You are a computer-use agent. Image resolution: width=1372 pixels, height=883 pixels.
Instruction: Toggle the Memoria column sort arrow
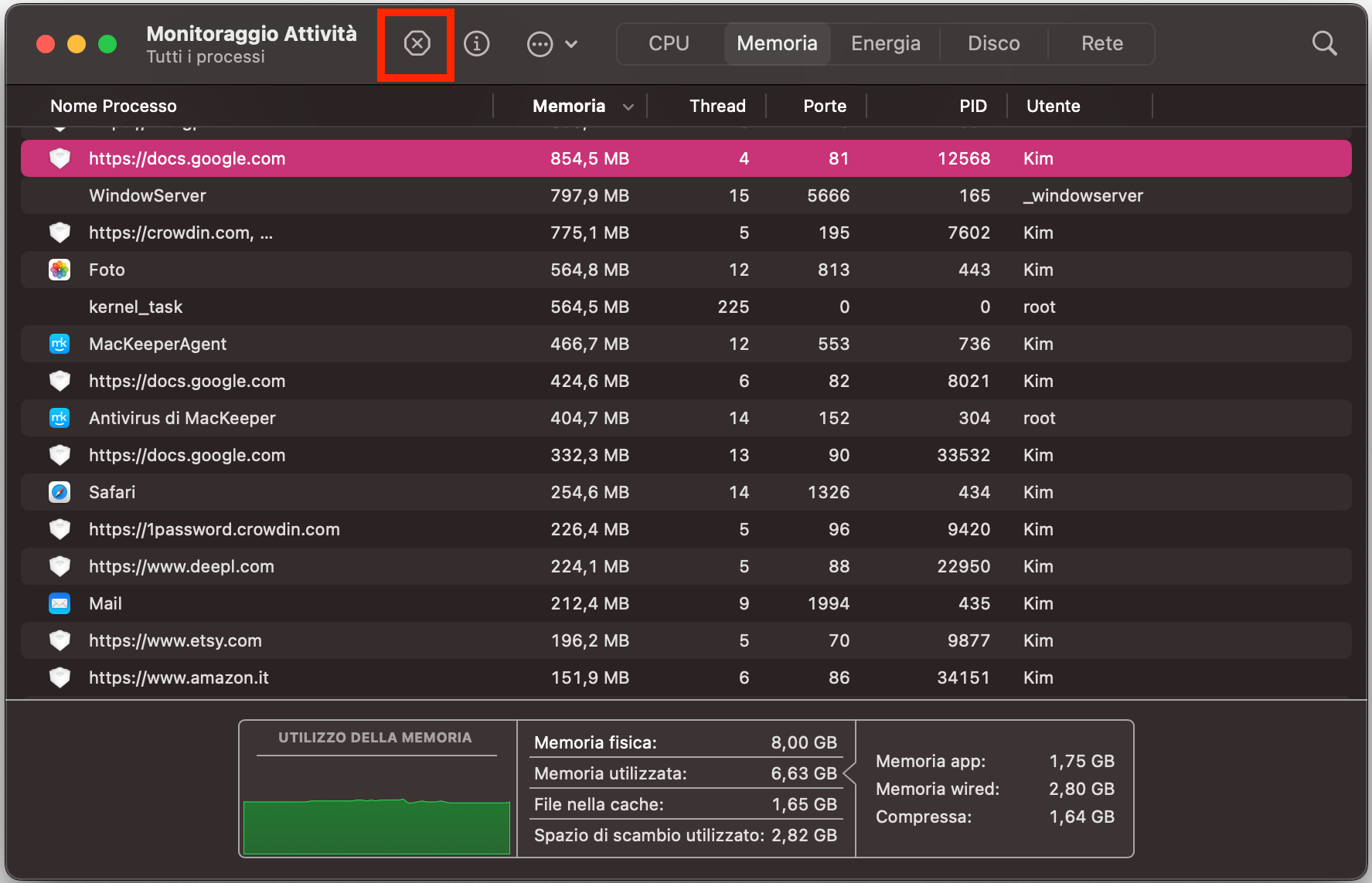(x=628, y=107)
